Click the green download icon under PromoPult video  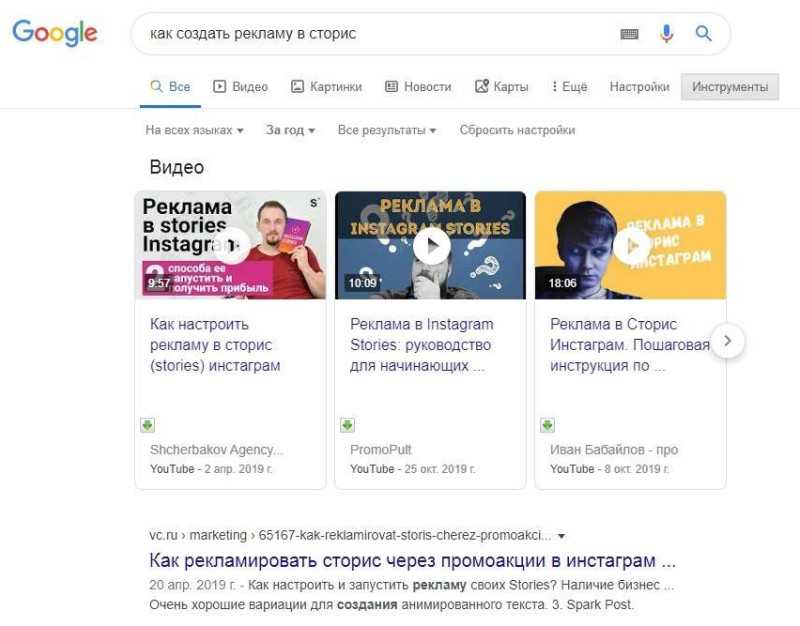click(347, 424)
